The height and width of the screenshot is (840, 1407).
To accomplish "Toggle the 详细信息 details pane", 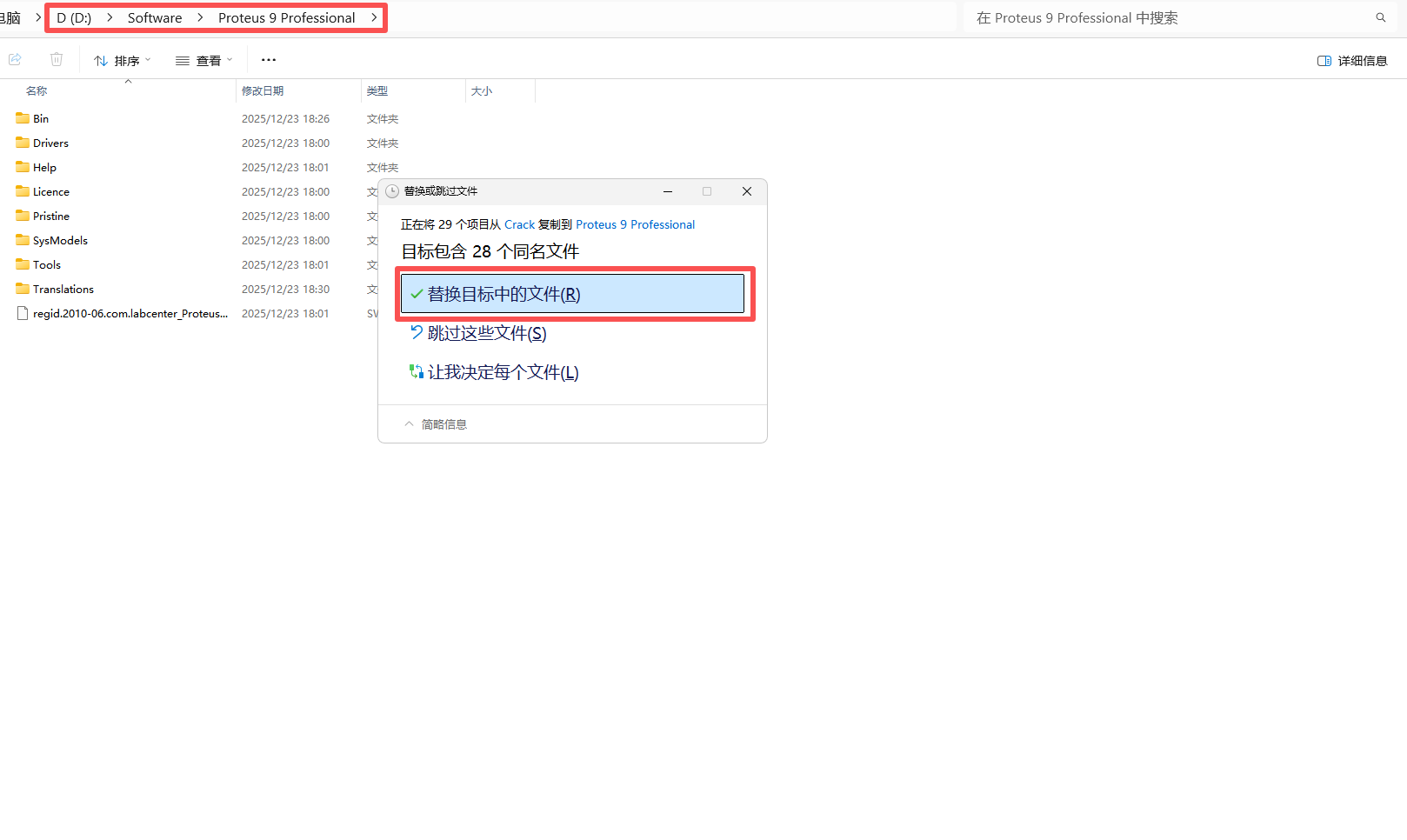I will [1353, 61].
